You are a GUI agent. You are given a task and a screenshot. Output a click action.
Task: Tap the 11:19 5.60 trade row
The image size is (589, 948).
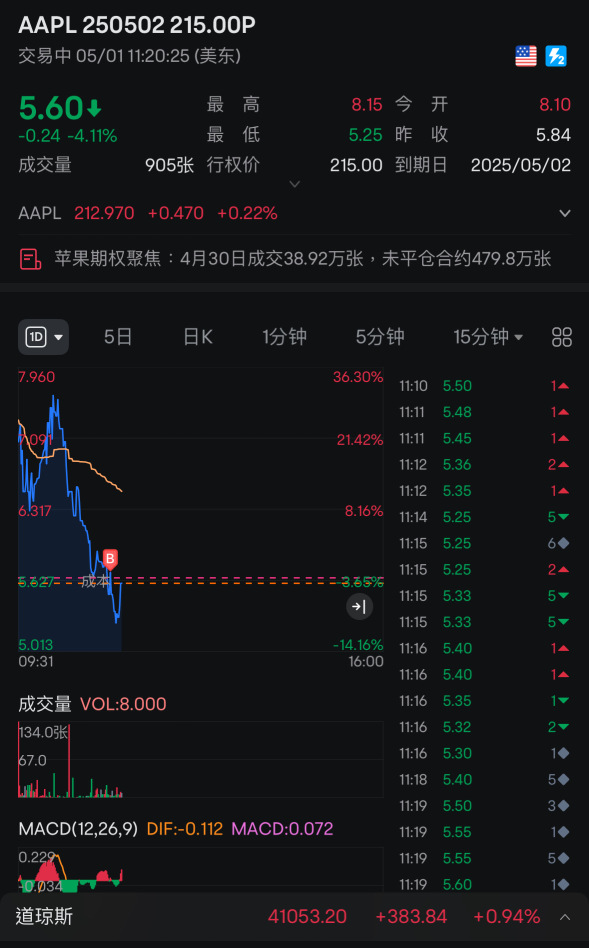point(484,884)
